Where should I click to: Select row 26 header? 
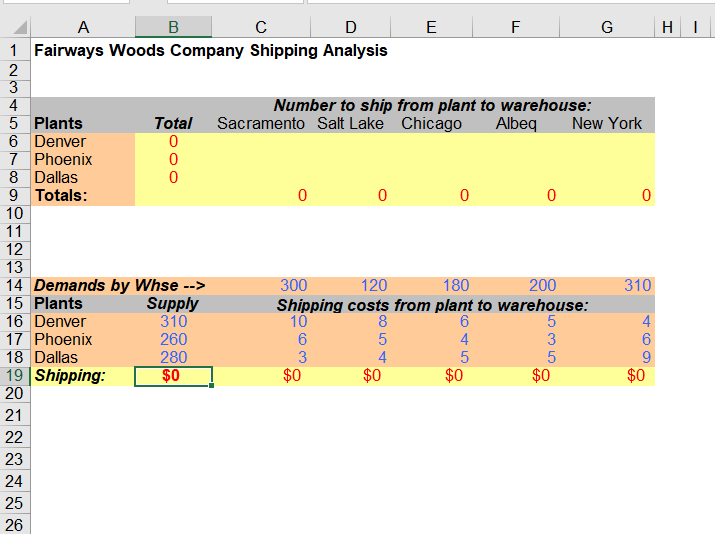[15, 524]
